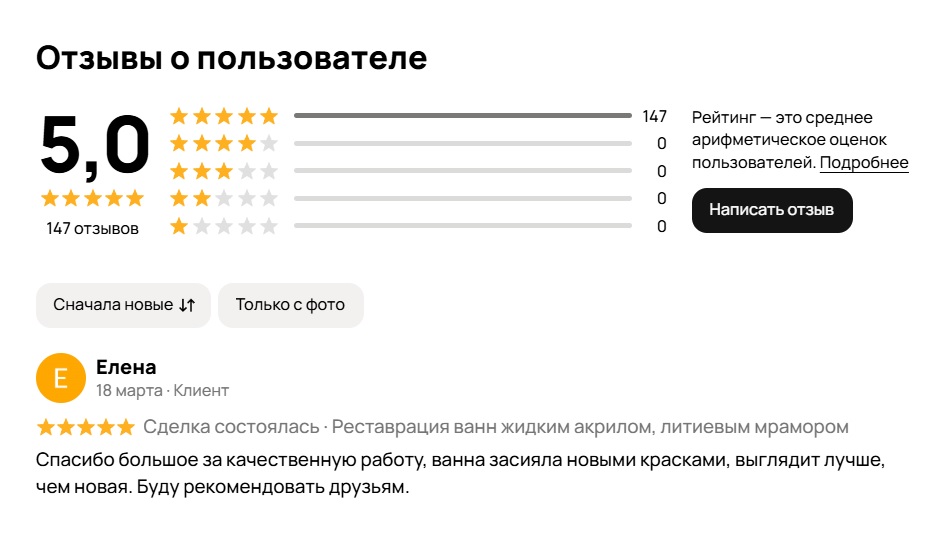
Task: Click the one-star rating row stars
Action: tap(224, 226)
